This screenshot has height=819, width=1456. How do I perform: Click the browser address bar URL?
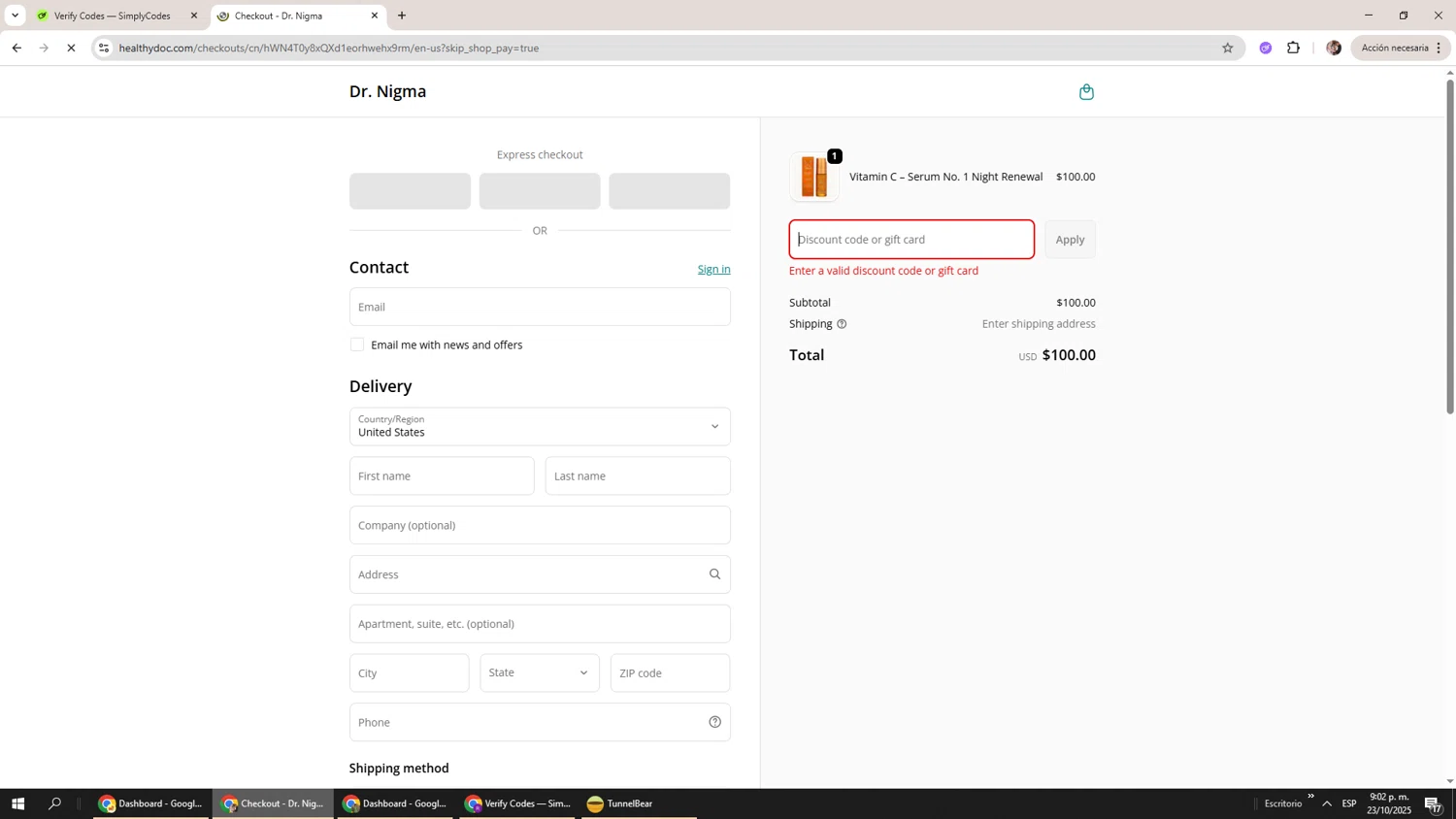(329, 48)
